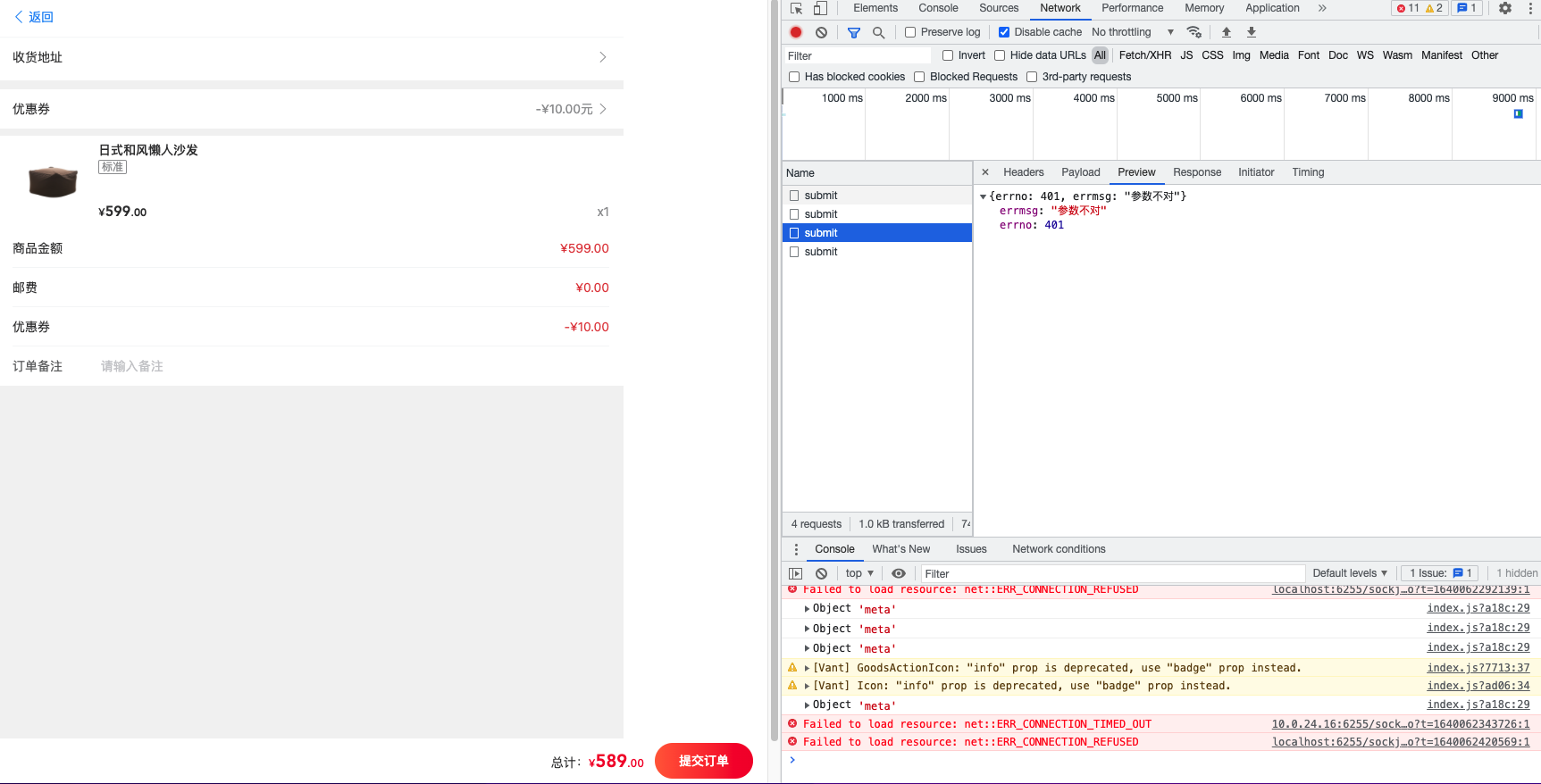Image resolution: width=1541 pixels, height=784 pixels.
Task: Toggle the network filter funnel icon
Action: (x=854, y=32)
